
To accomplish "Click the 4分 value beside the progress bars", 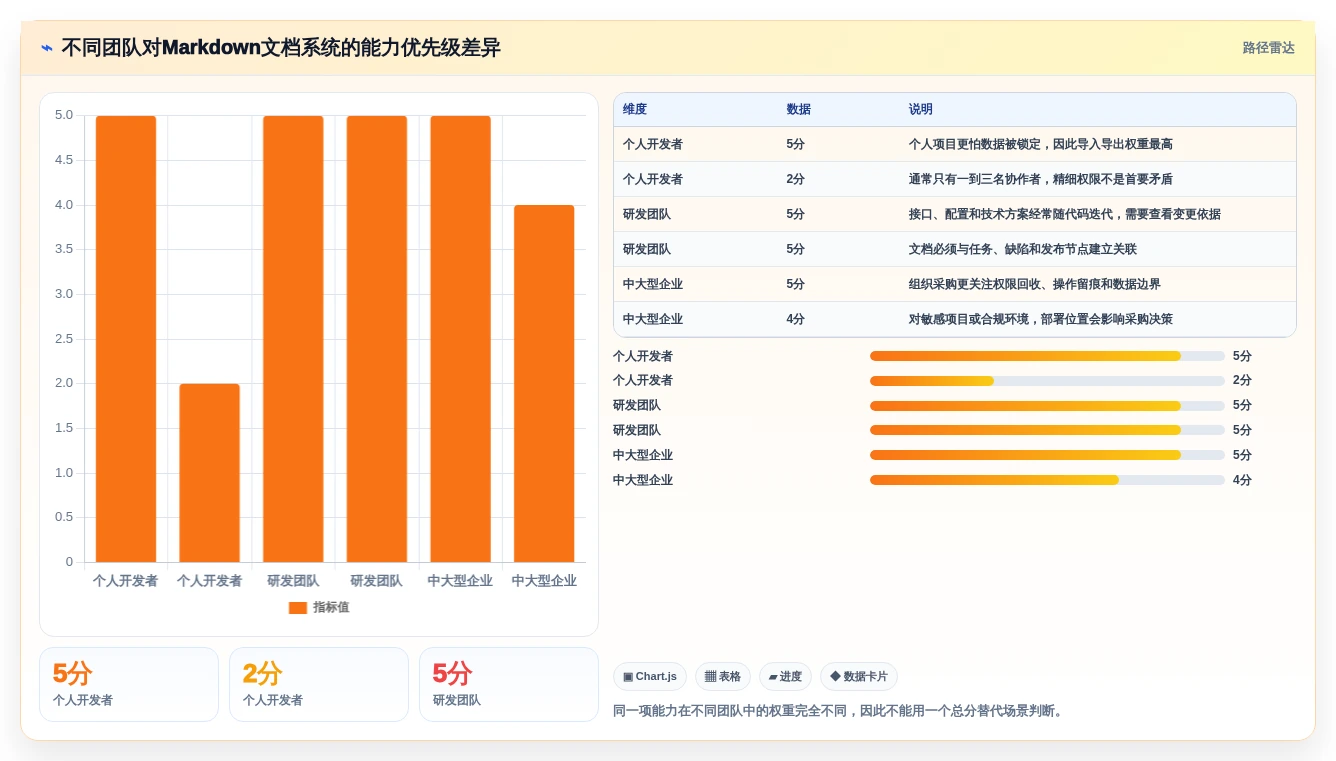I will click(1242, 480).
